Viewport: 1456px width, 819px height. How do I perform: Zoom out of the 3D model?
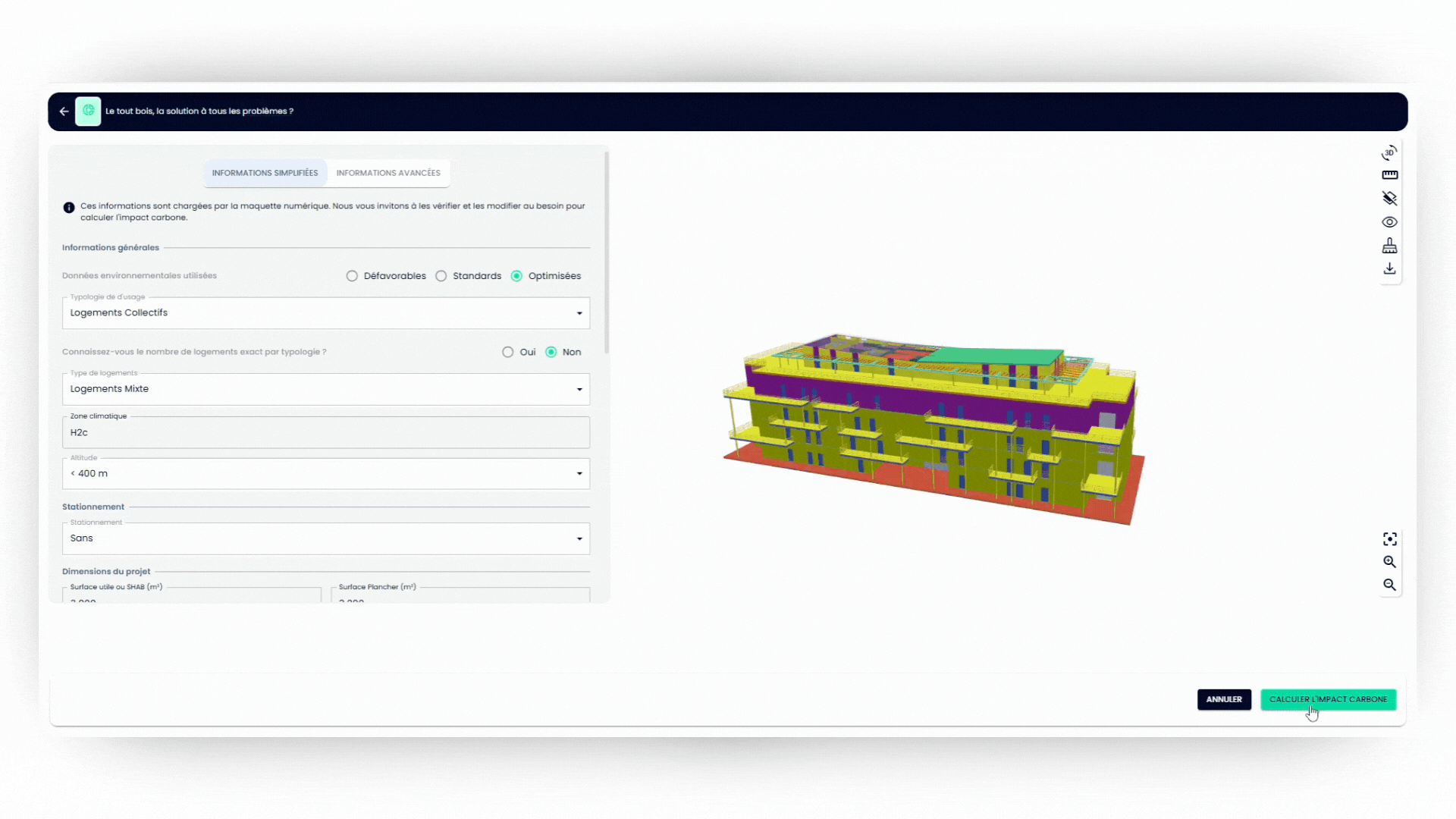(1389, 585)
